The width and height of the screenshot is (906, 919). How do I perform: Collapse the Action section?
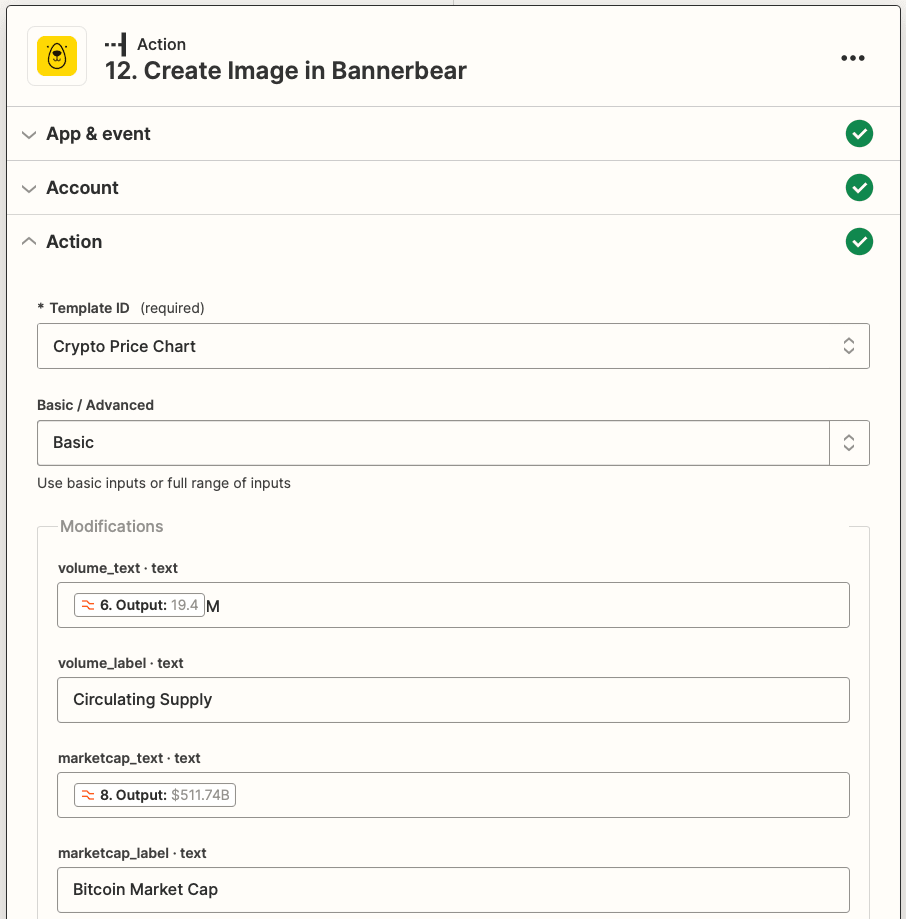coord(29,241)
